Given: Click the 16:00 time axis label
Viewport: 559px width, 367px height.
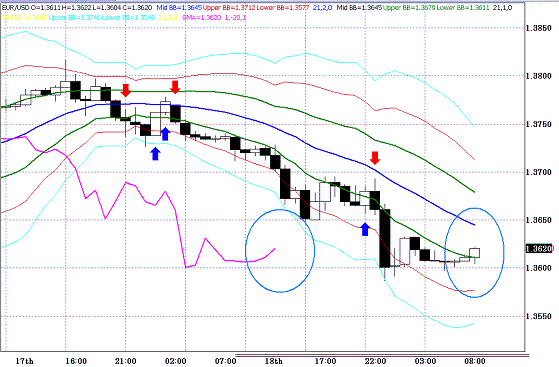Looking at the screenshot, I should [76, 361].
